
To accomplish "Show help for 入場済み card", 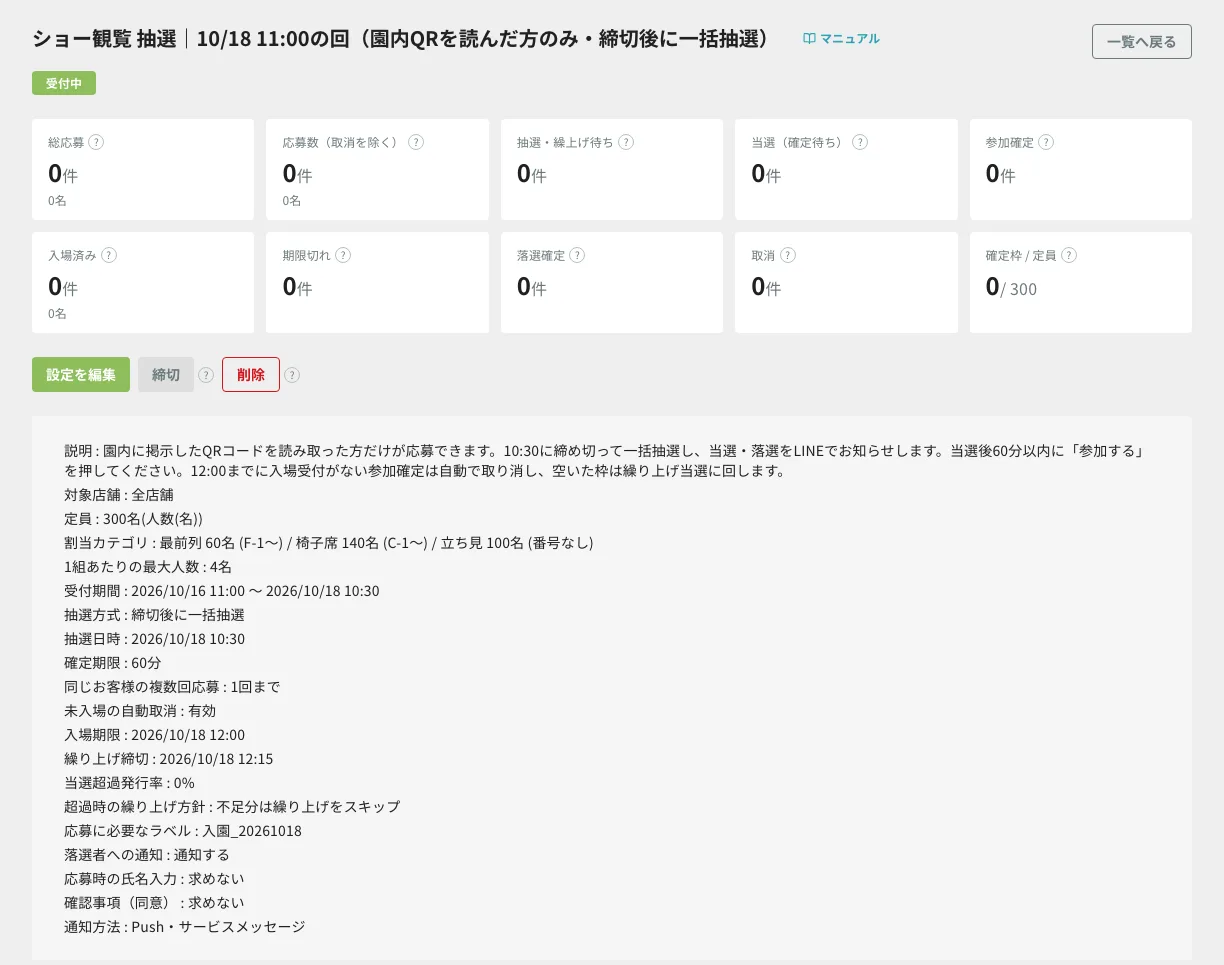I will click(x=109, y=255).
